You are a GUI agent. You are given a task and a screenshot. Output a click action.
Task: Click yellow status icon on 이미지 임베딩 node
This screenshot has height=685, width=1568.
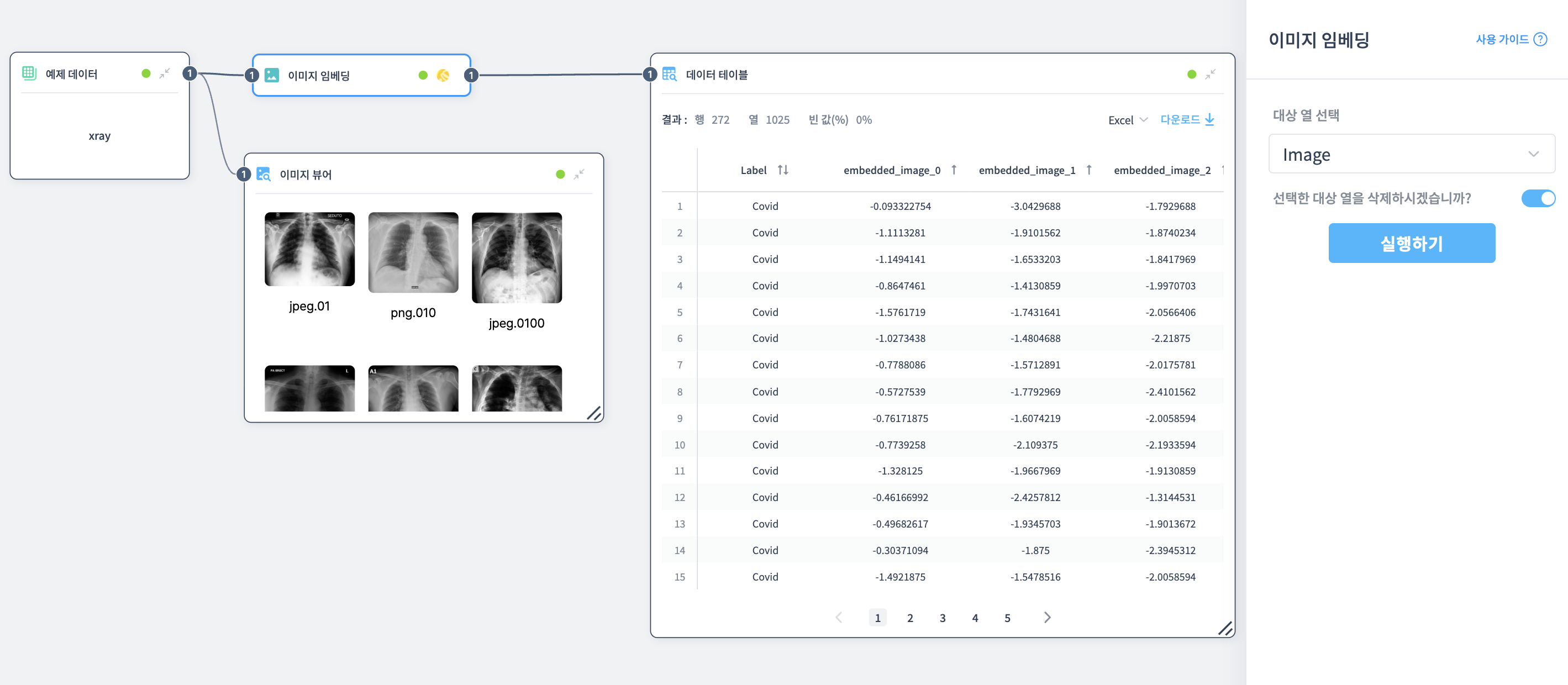coord(443,76)
